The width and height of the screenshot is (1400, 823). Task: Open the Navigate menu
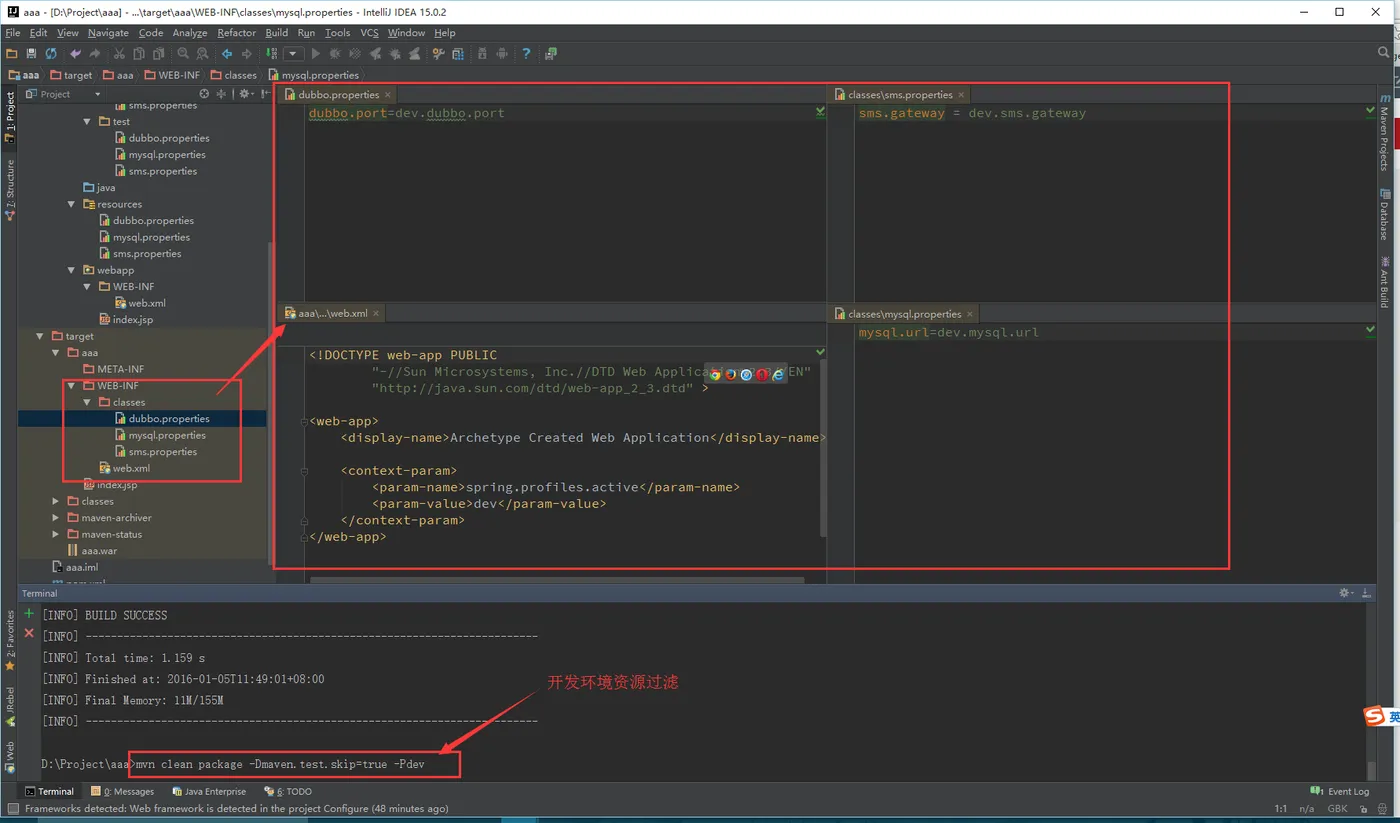click(108, 33)
